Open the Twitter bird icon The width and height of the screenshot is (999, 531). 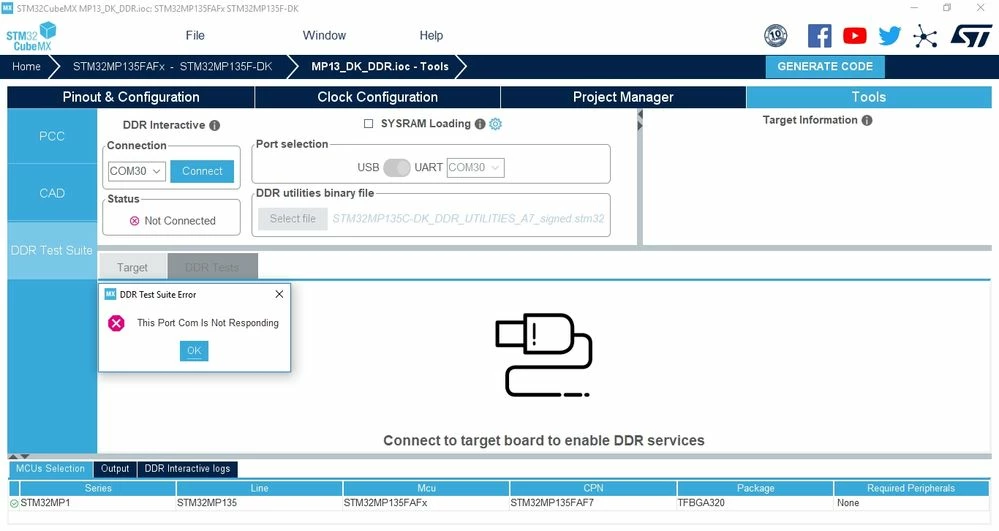click(x=889, y=36)
